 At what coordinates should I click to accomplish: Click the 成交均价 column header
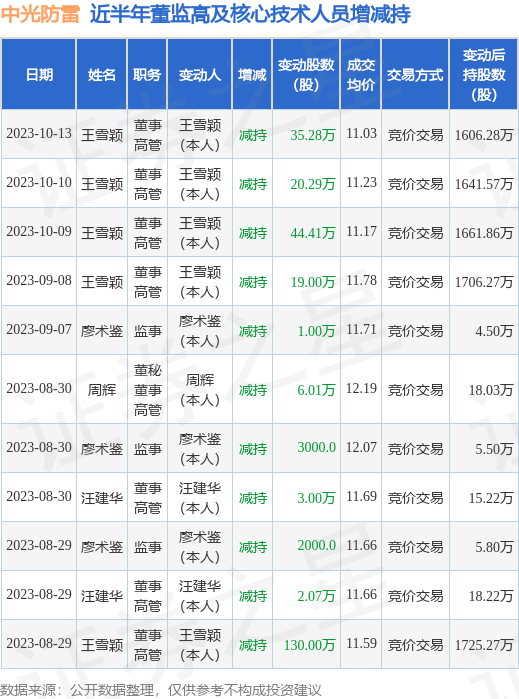click(x=361, y=74)
